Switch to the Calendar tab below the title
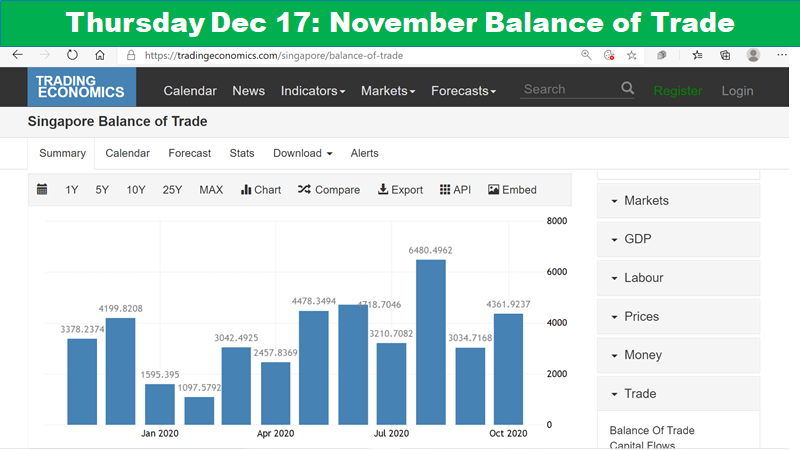 [128, 153]
